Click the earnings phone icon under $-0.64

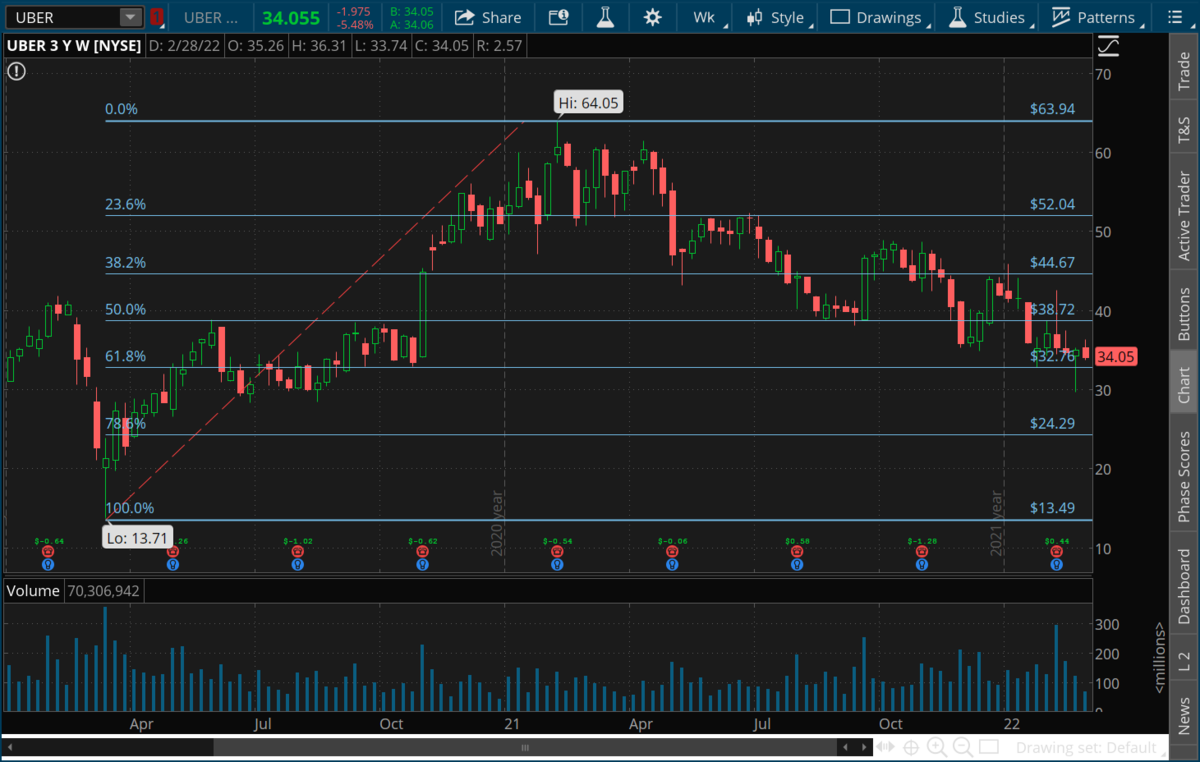47,551
